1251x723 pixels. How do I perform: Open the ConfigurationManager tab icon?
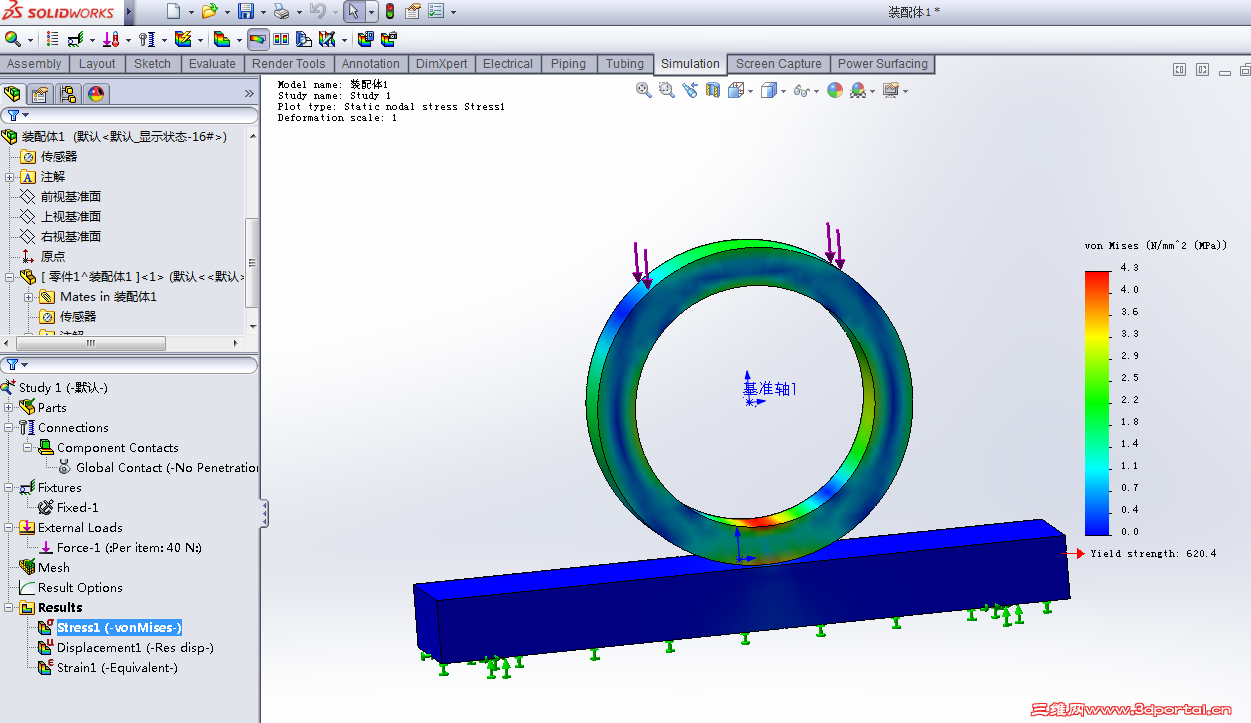pos(68,94)
